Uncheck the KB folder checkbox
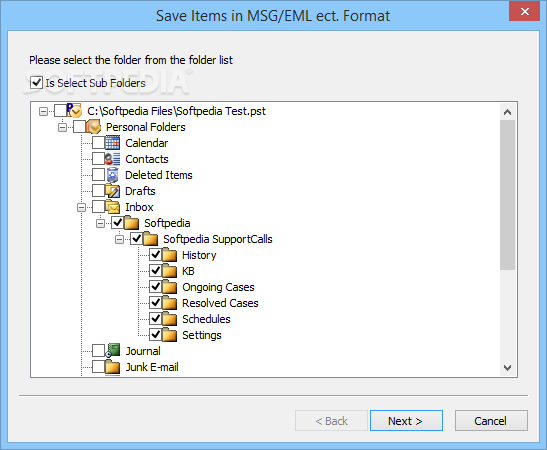This screenshot has width=547, height=450. 155,271
